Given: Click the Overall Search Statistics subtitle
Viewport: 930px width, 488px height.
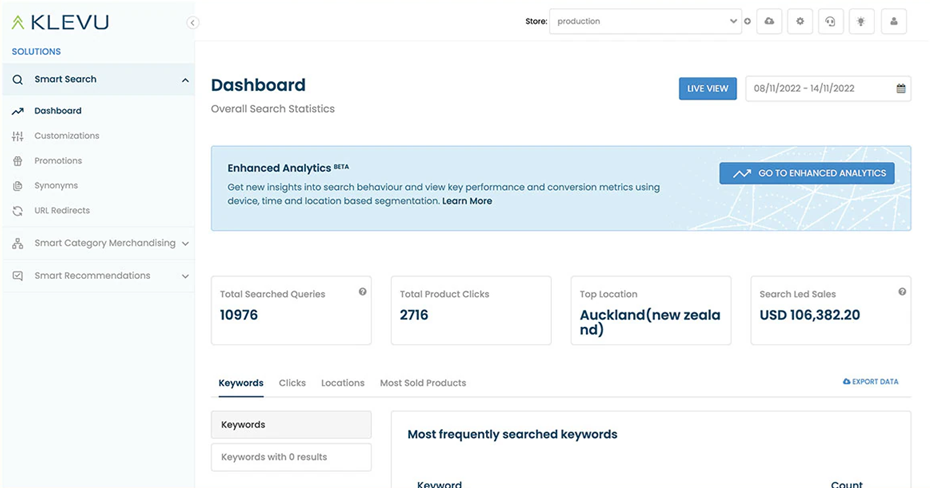Looking at the screenshot, I should coord(273,109).
